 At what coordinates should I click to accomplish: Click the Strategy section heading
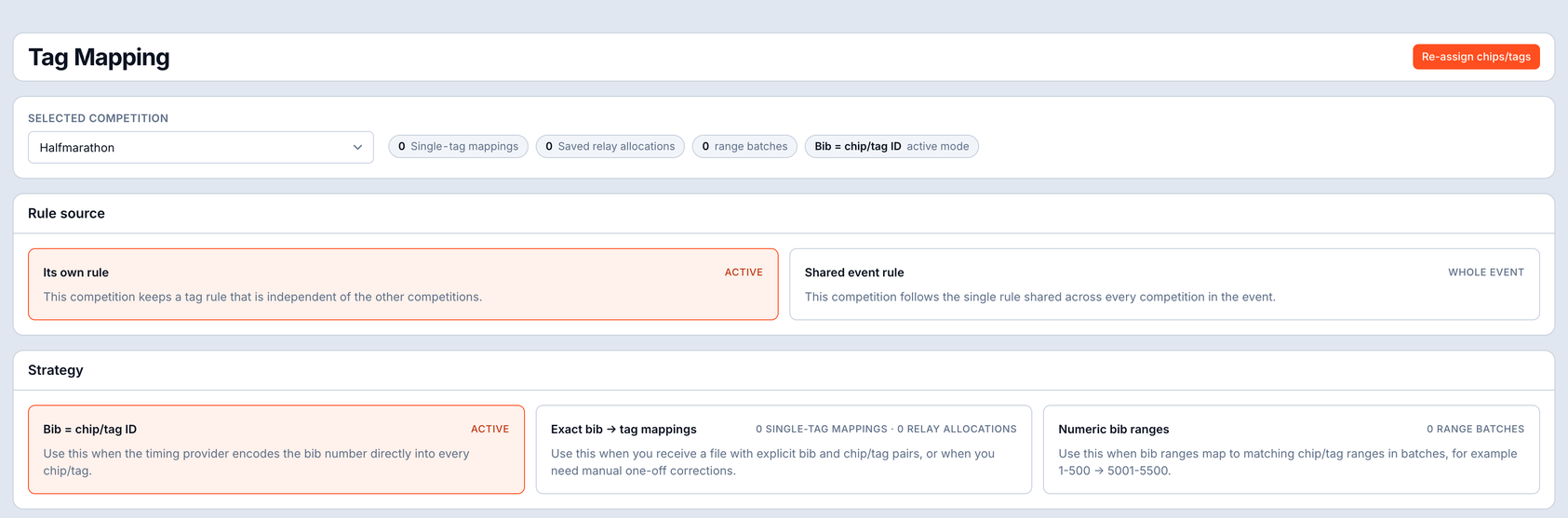tap(56, 370)
